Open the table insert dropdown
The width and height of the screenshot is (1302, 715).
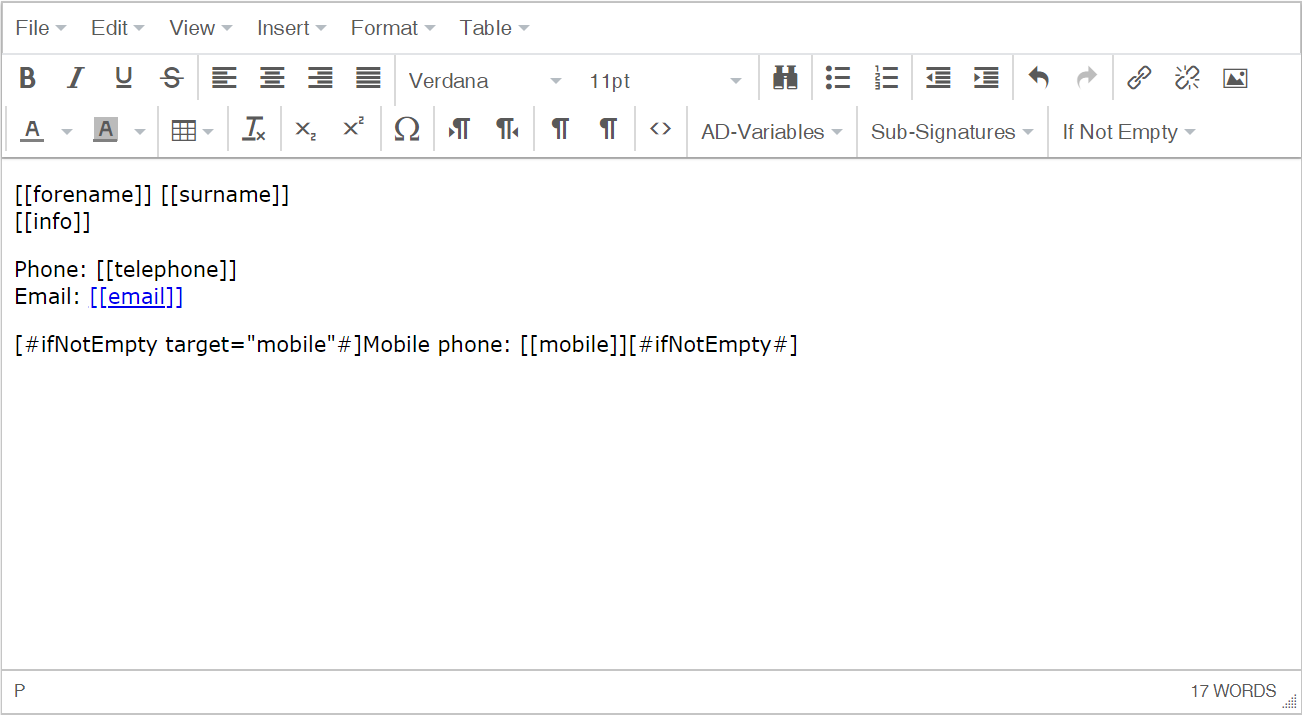click(x=192, y=131)
